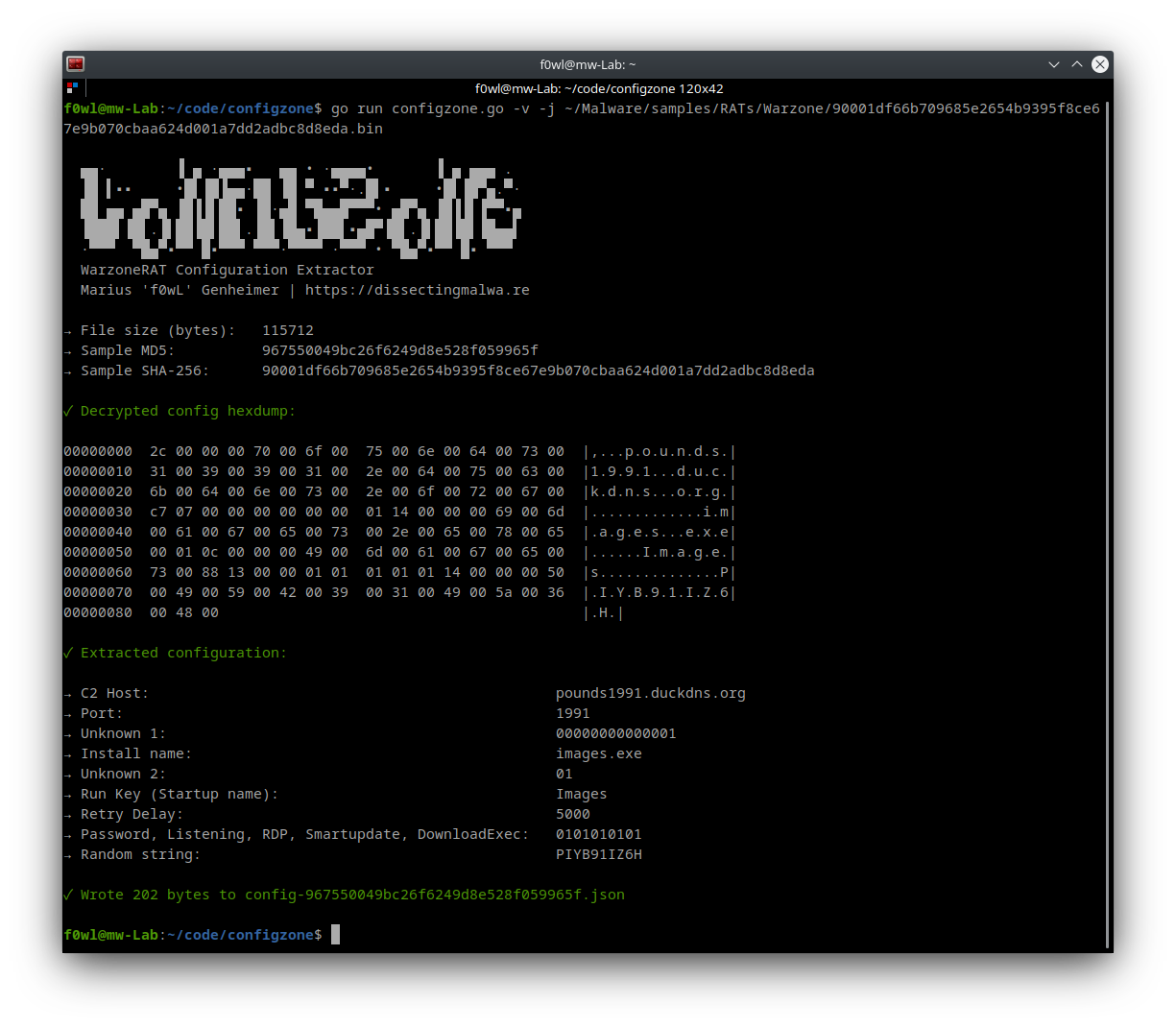
Task: Click the terminal app icon in title bar
Action: 76,64
